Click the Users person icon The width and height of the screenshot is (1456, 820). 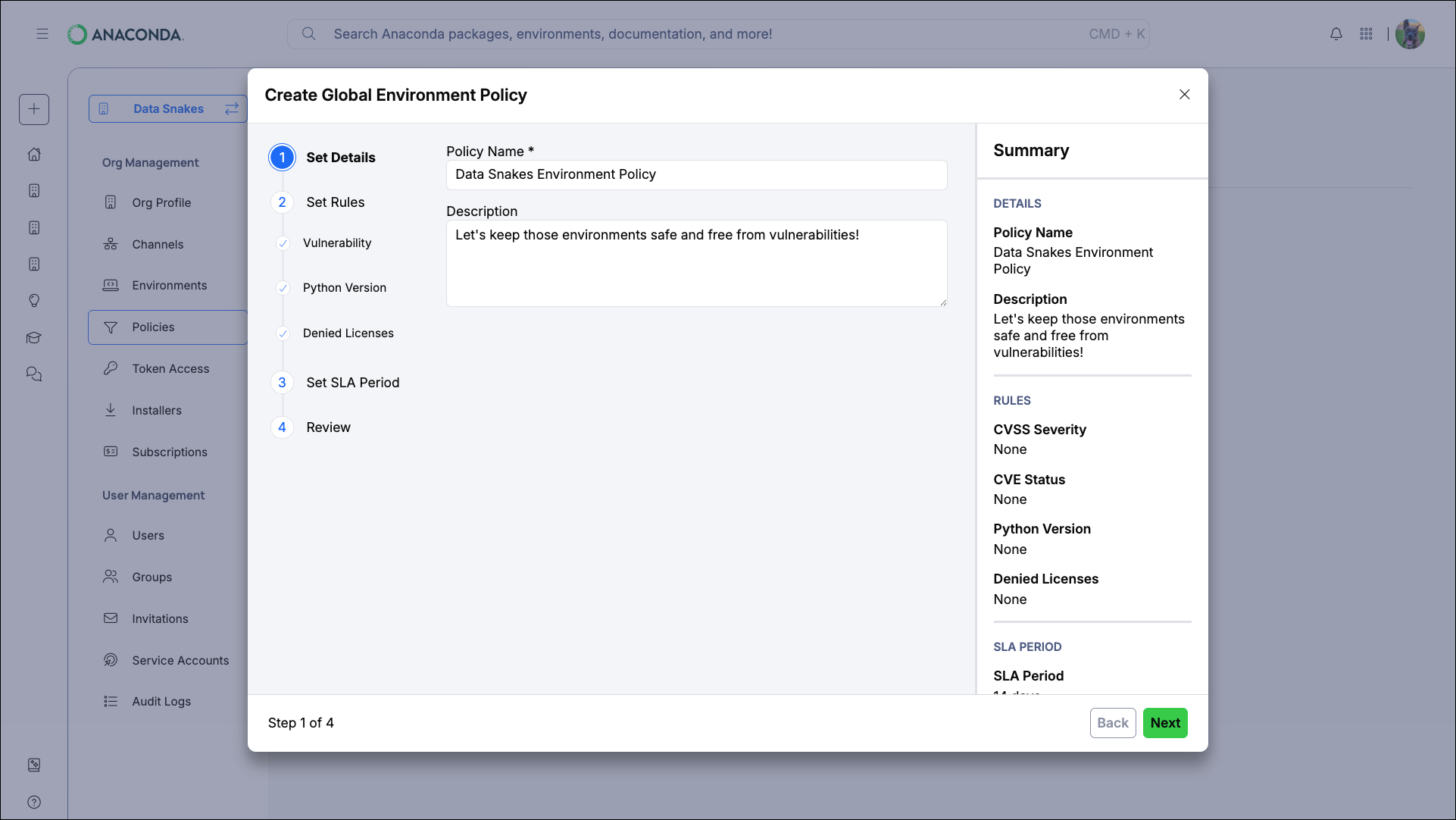111,535
